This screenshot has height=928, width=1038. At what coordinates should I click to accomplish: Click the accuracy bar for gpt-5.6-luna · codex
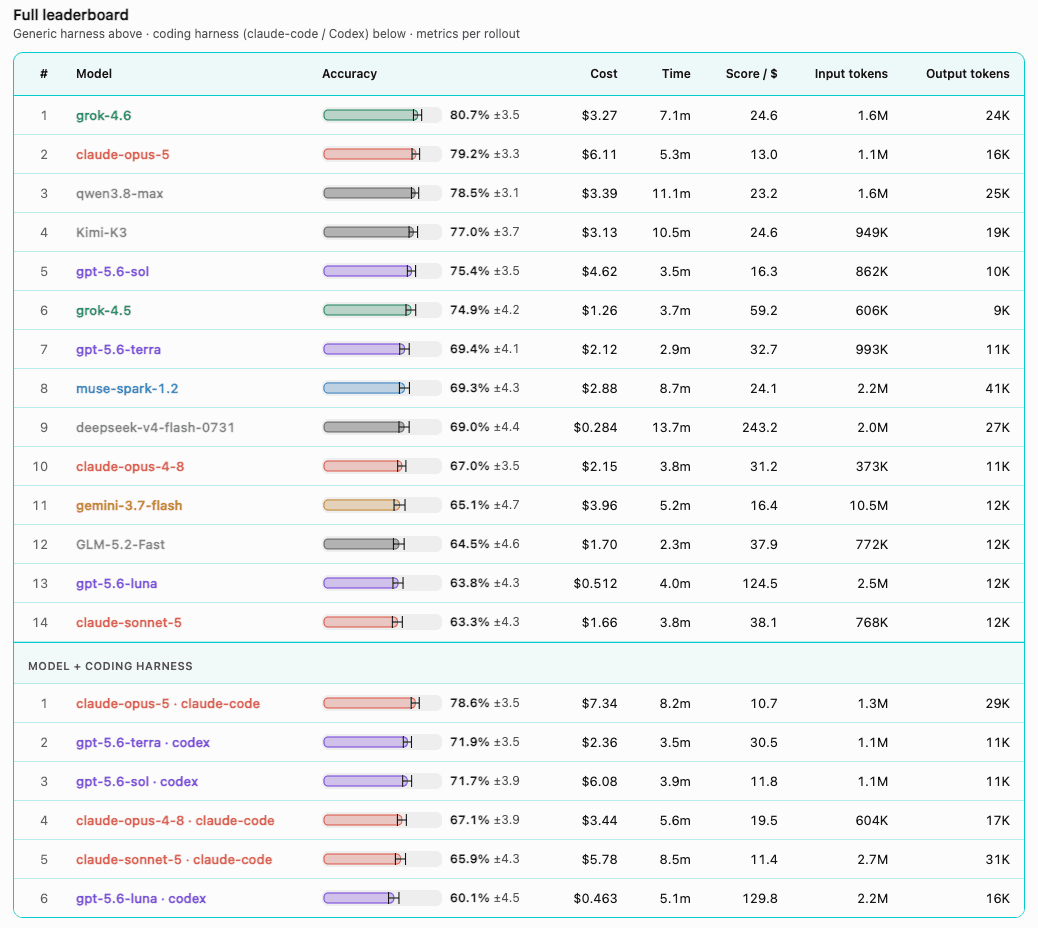382,900
